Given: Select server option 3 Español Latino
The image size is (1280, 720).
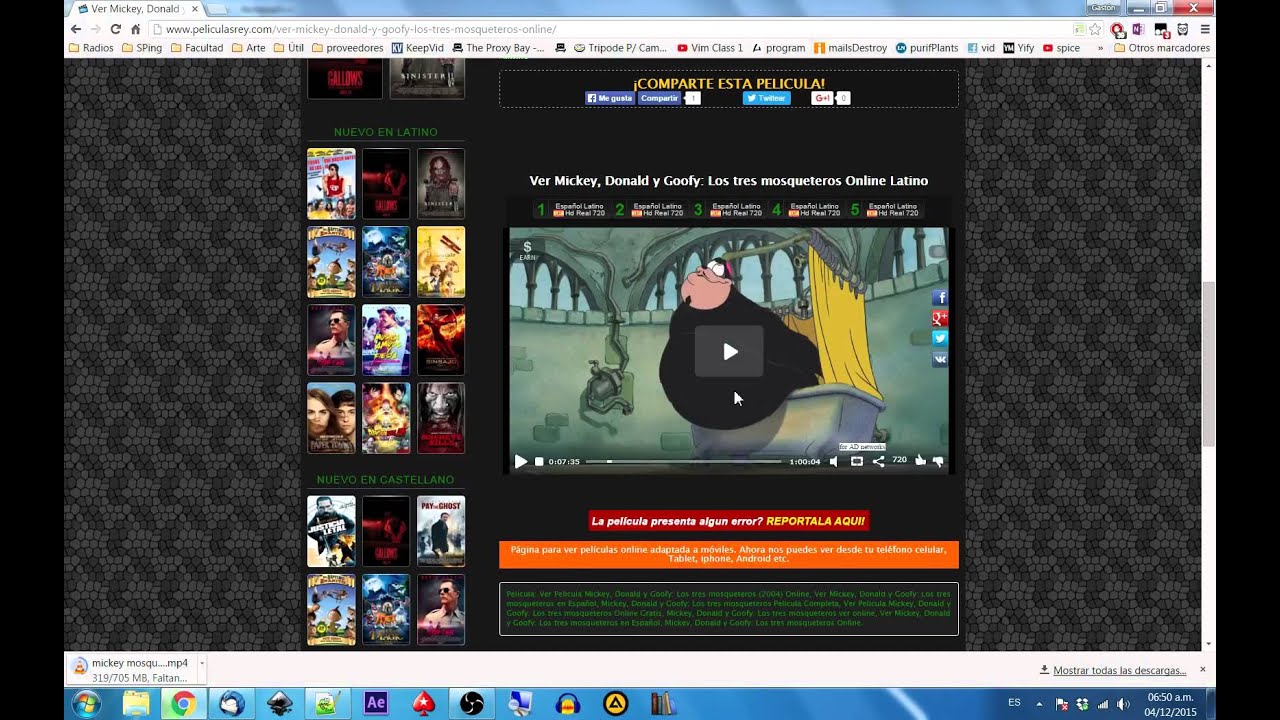Looking at the screenshot, I should tap(727, 210).
